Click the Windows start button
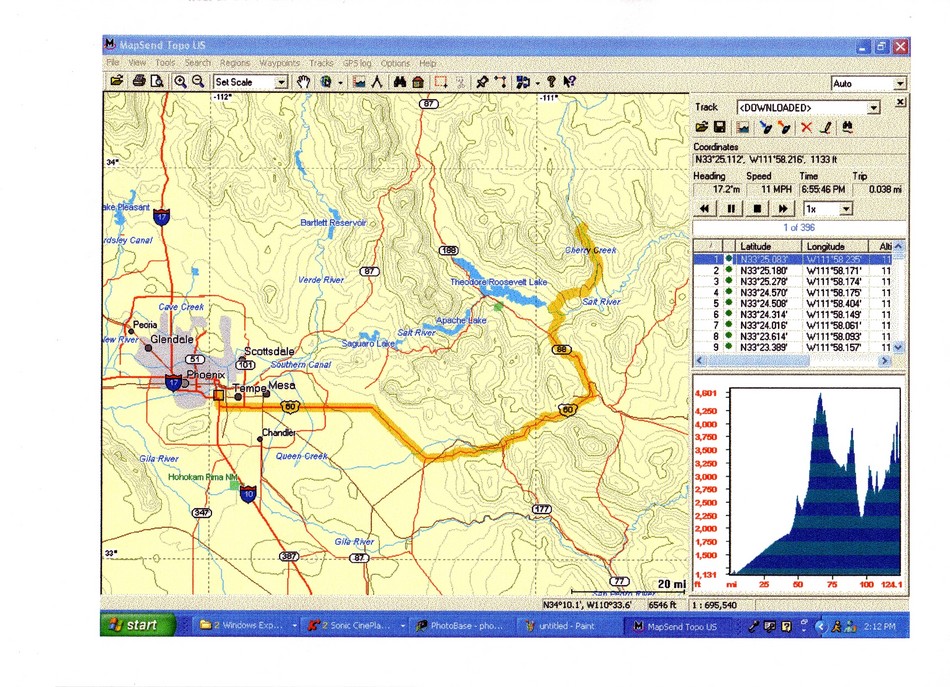This screenshot has height=687, width=950. (139, 625)
